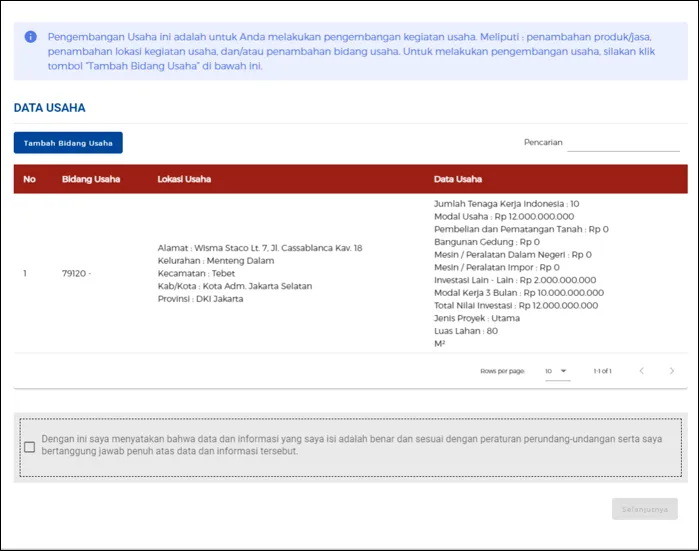Click the blue info icon in banner
The width and height of the screenshot is (699, 551).
30,37
